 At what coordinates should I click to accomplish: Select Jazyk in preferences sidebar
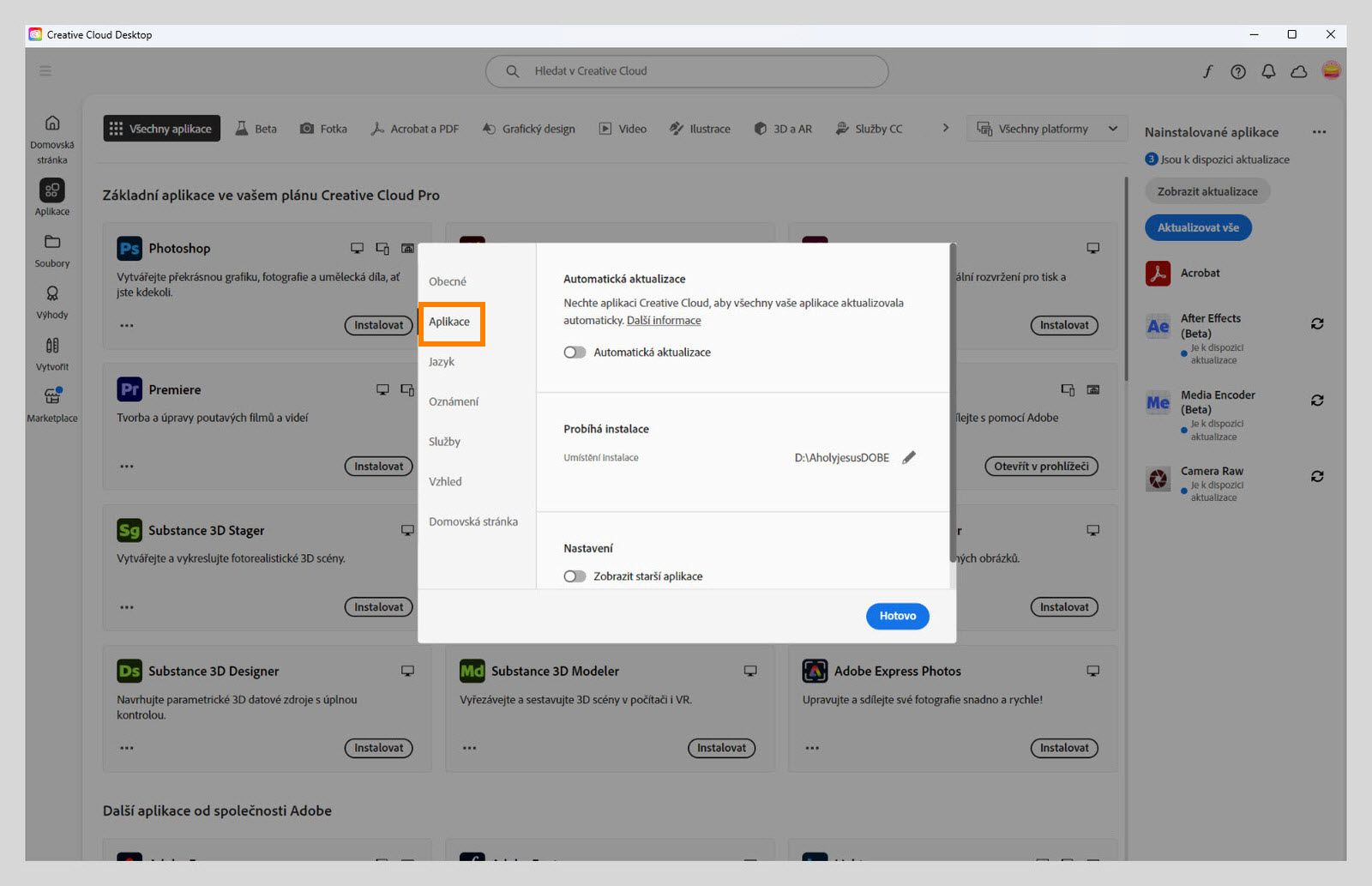pos(442,361)
